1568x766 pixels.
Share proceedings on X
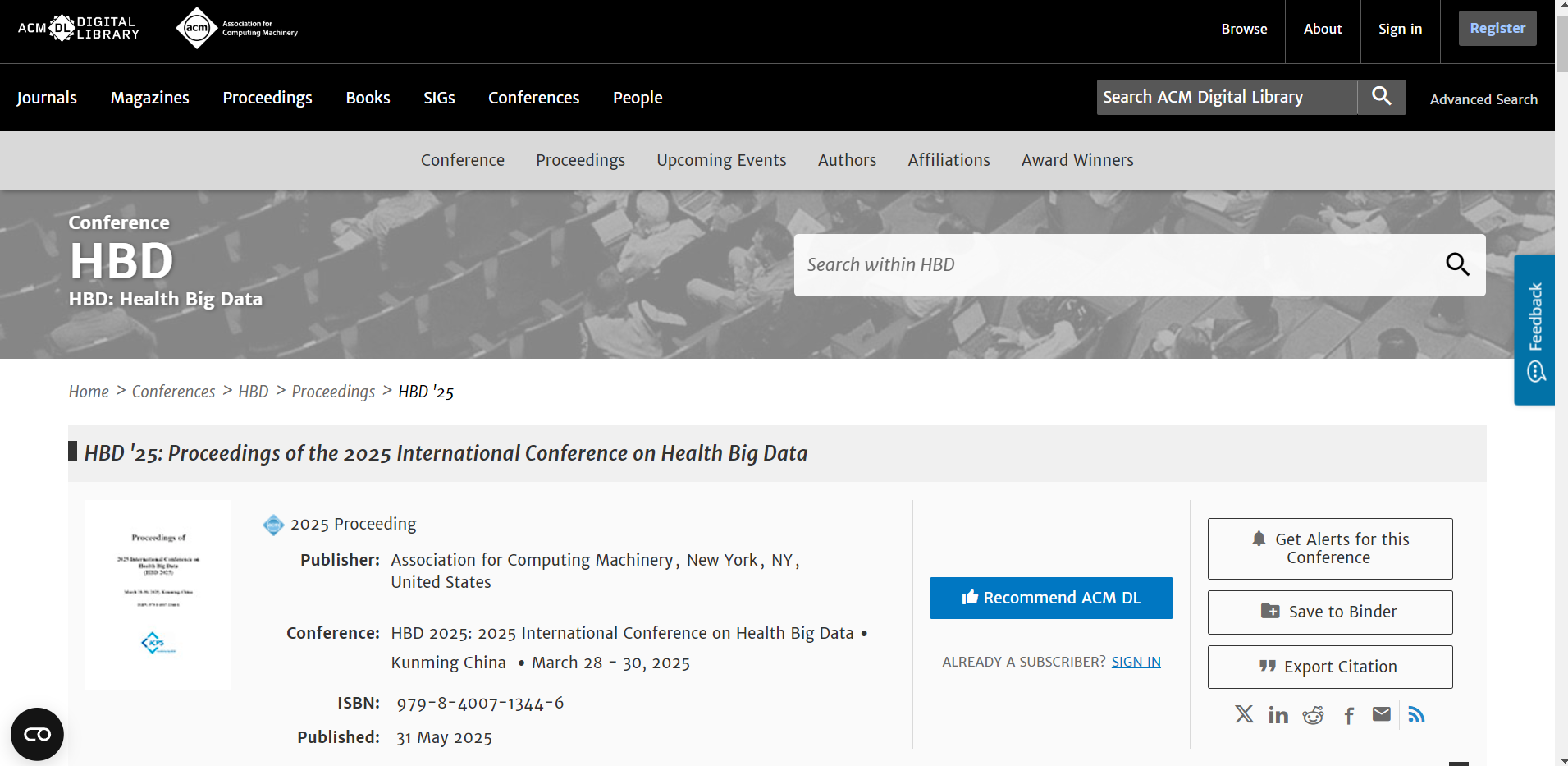point(1244,714)
